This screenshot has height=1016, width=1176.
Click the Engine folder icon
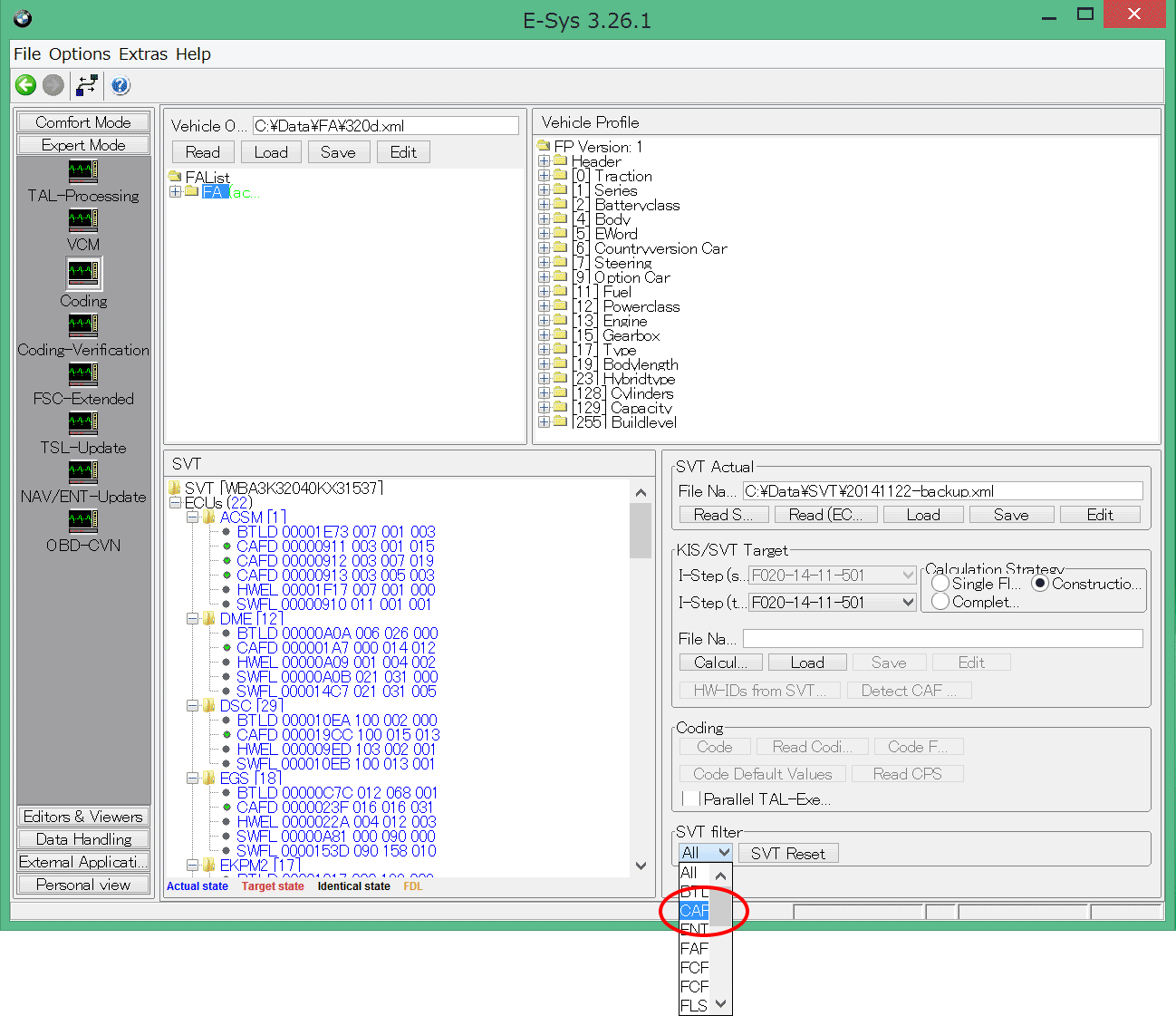click(560, 320)
